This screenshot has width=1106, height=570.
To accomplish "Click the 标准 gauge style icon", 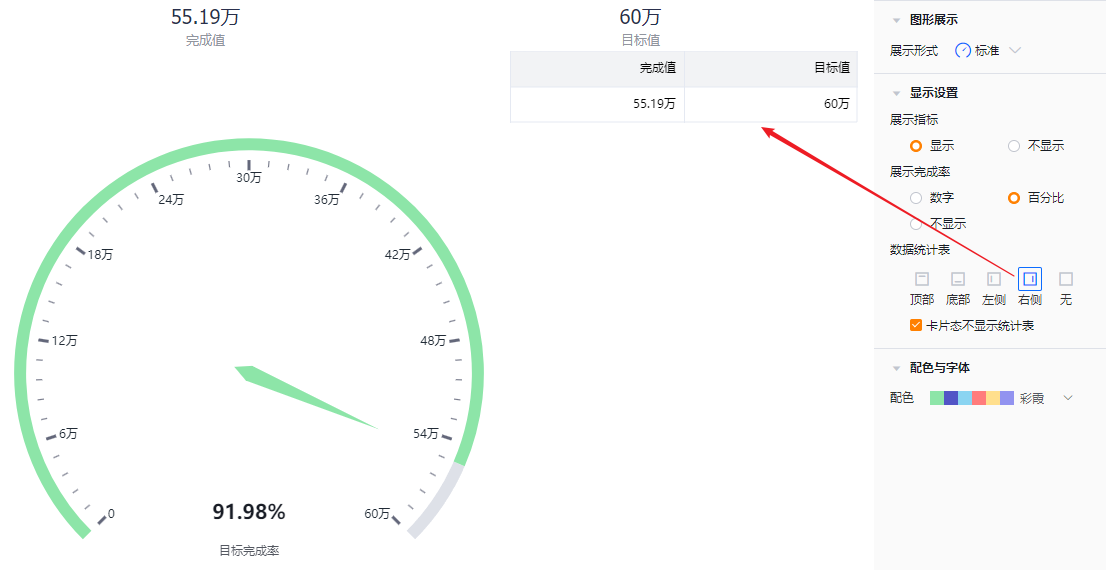I will [x=963, y=51].
